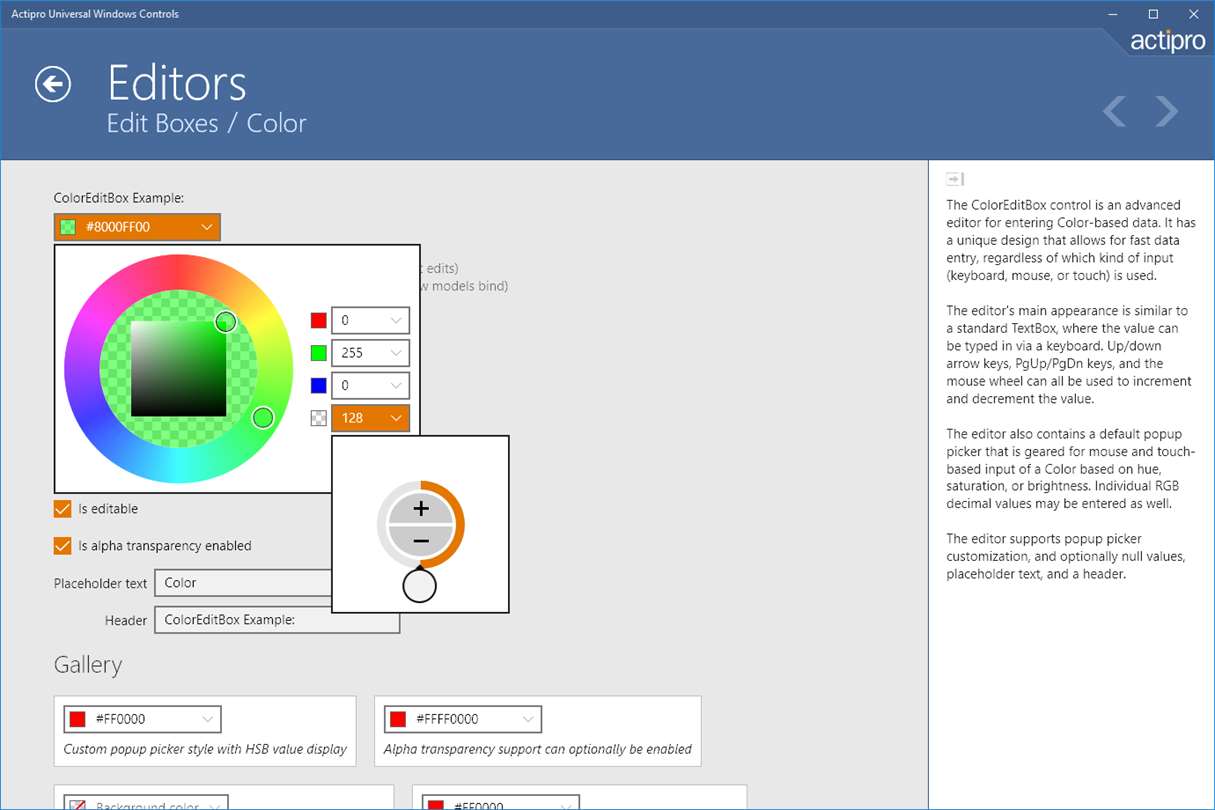Open the gallery #FFFF0000 alpha dropdown
1215x810 pixels.
[x=528, y=719]
